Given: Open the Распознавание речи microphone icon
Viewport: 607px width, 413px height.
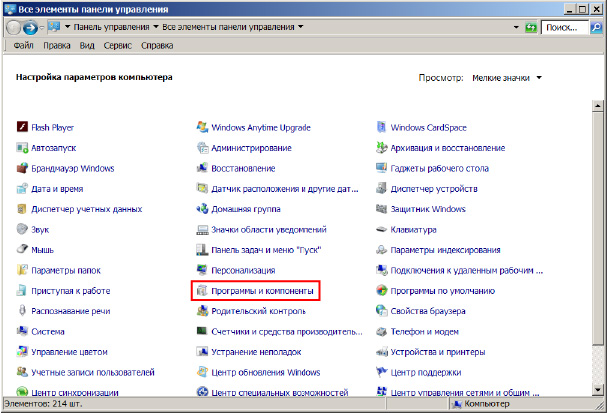Looking at the screenshot, I should pos(22,310).
